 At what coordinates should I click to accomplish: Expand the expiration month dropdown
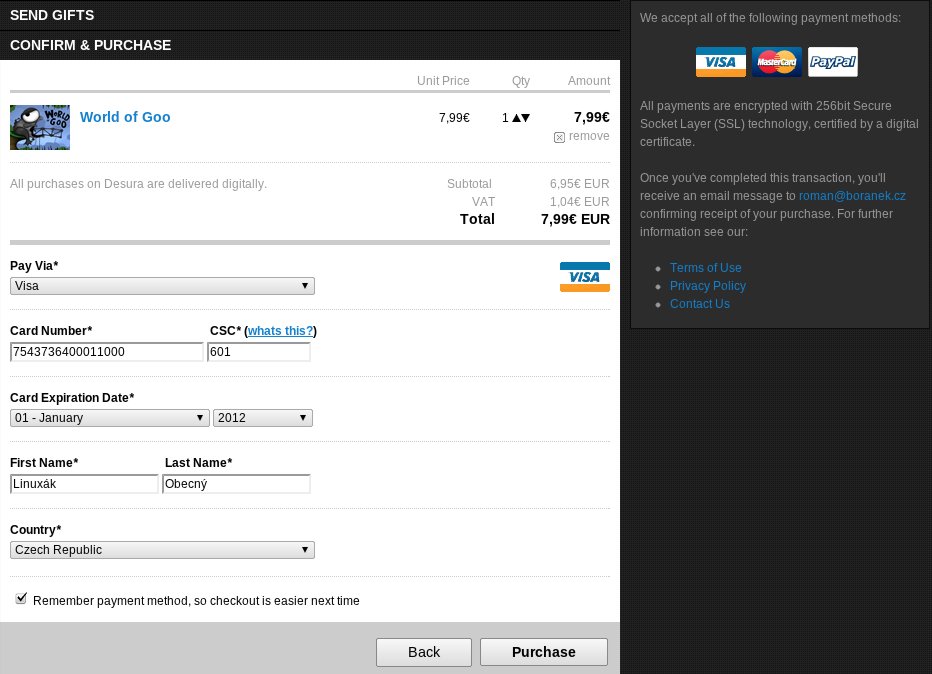point(109,418)
